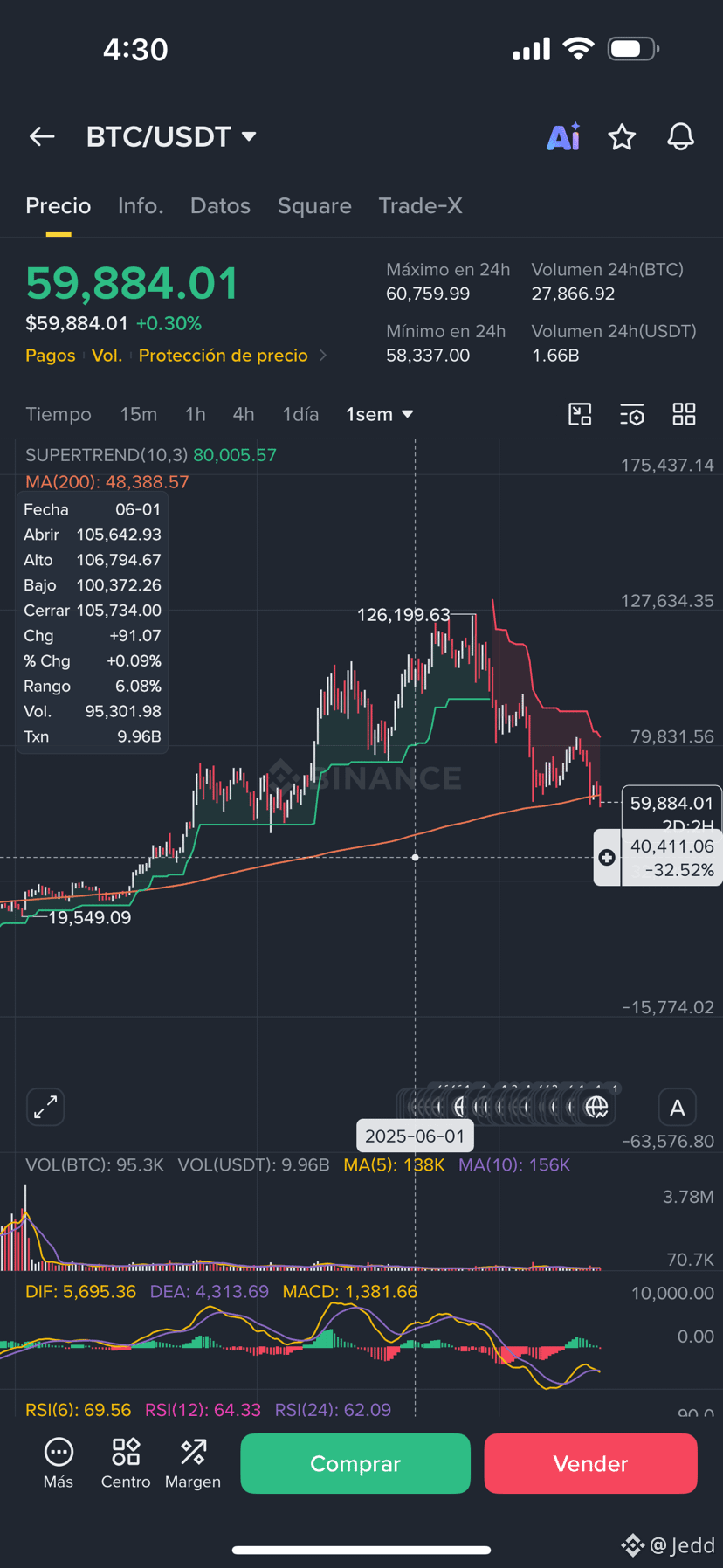Switch chart interval to 1h

(196, 414)
